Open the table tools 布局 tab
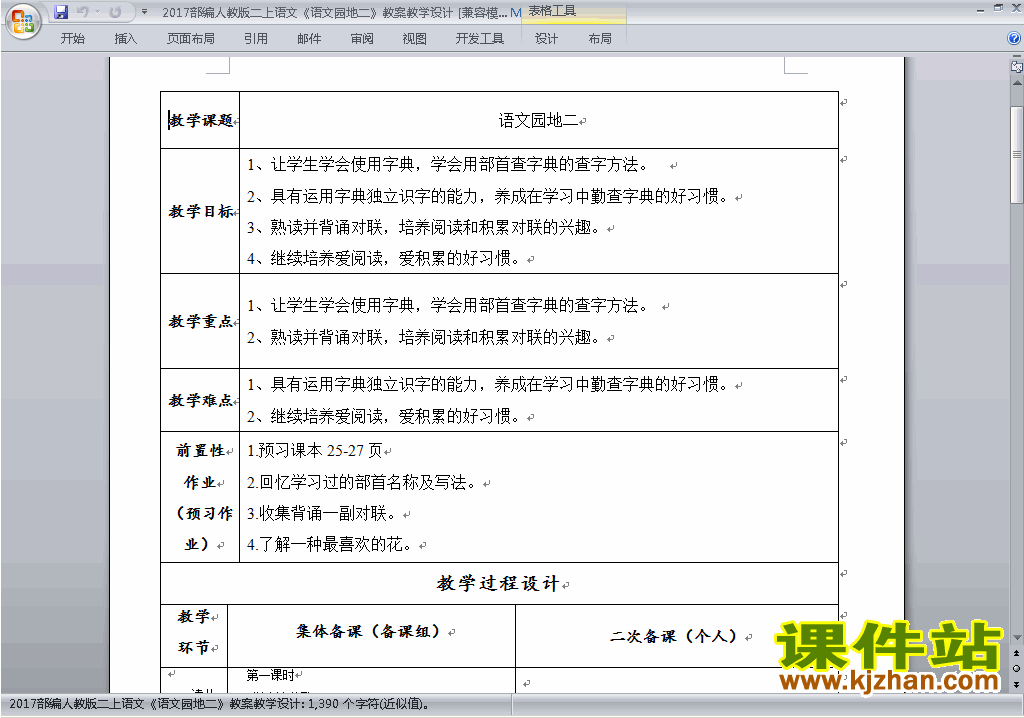The height and width of the screenshot is (718, 1024). point(600,39)
